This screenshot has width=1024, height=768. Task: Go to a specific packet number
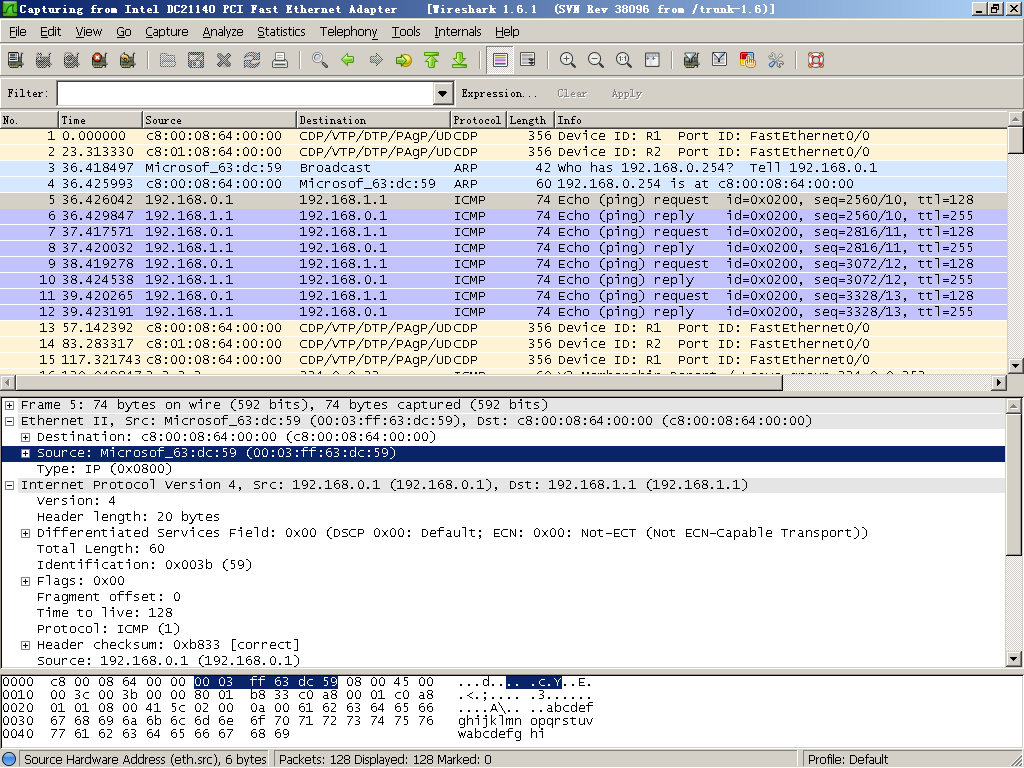(x=404, y=61)
